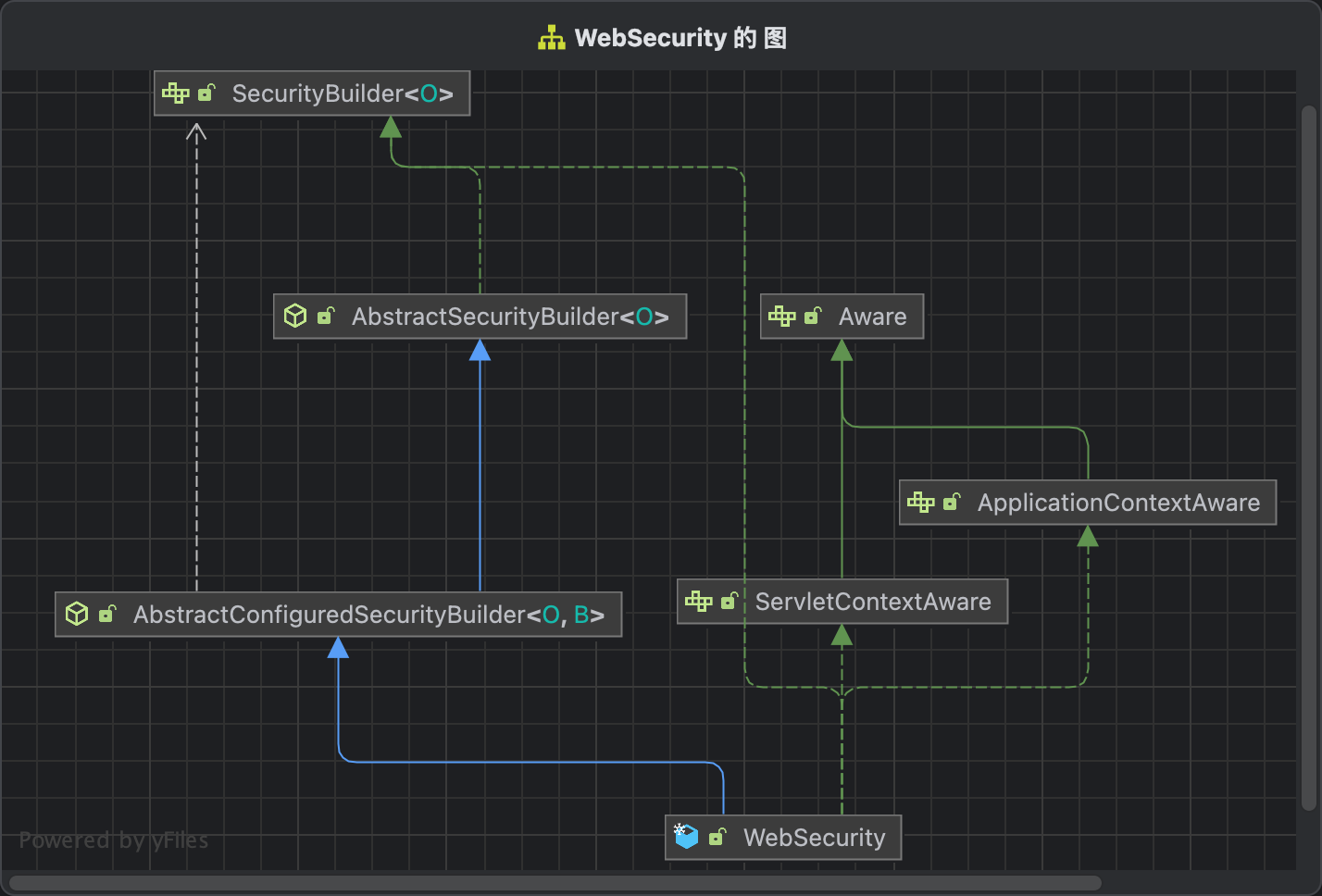Click the abstract class icon beside AbstractConfiguredSecurityBuilder
Screen dimensions: 1322x896
[x=77, y=614]
